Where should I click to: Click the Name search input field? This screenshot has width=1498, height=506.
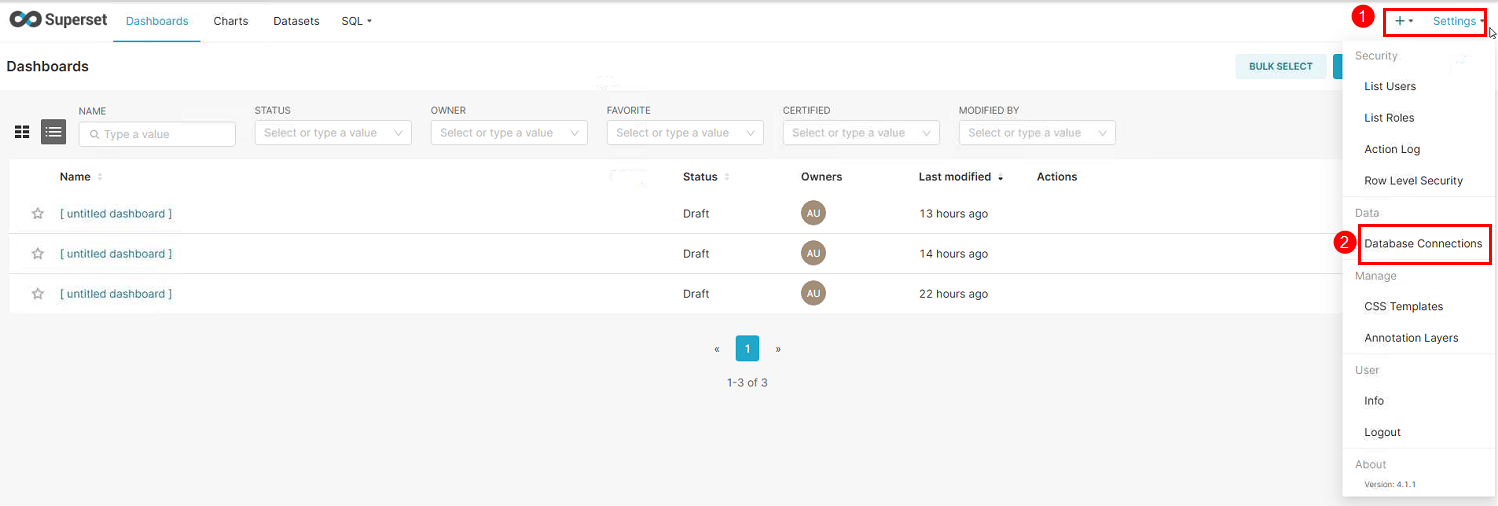pos(157,134)
